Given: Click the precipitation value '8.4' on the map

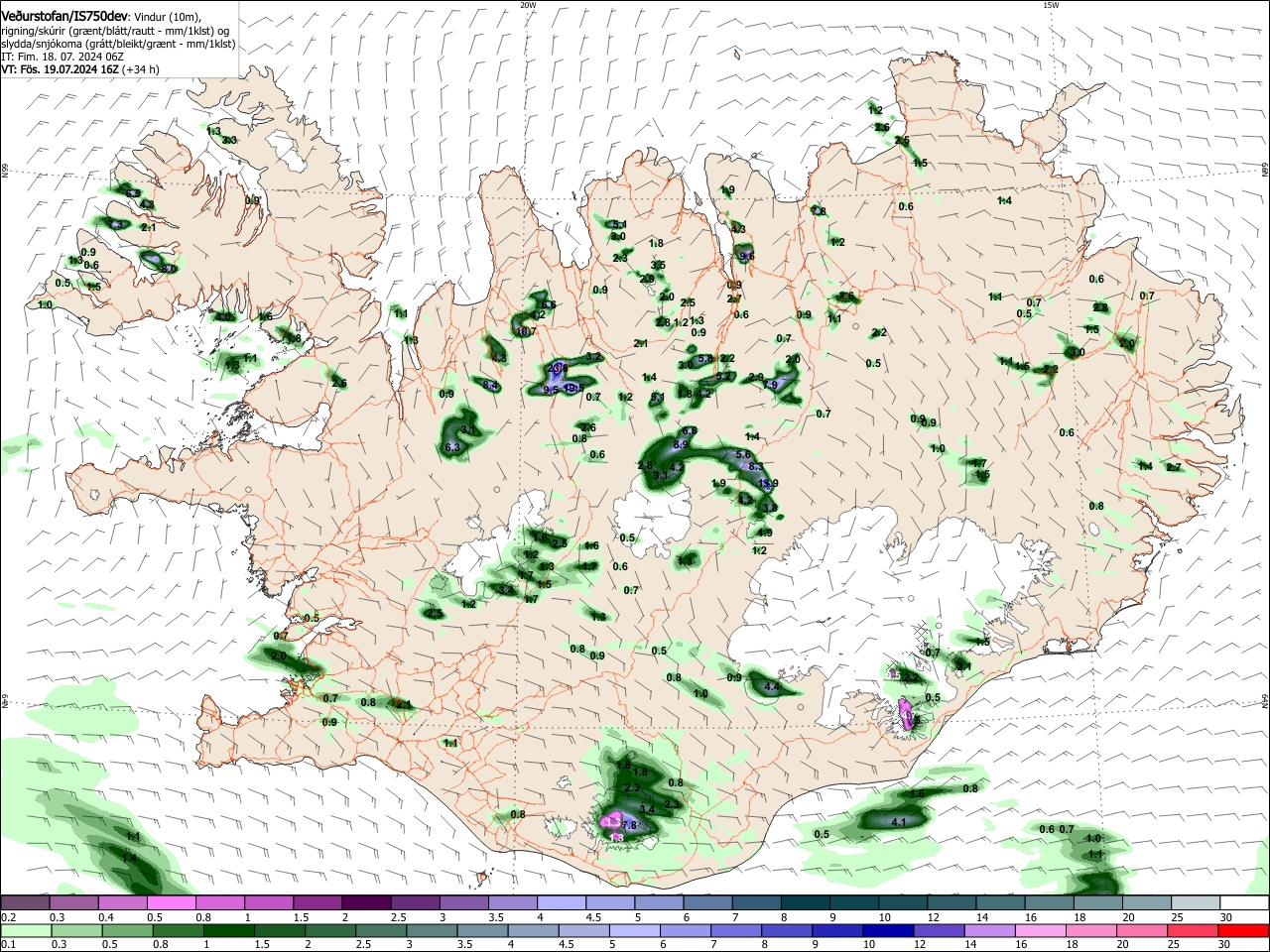Looking at the screenshot, I should tap(491, 385).
